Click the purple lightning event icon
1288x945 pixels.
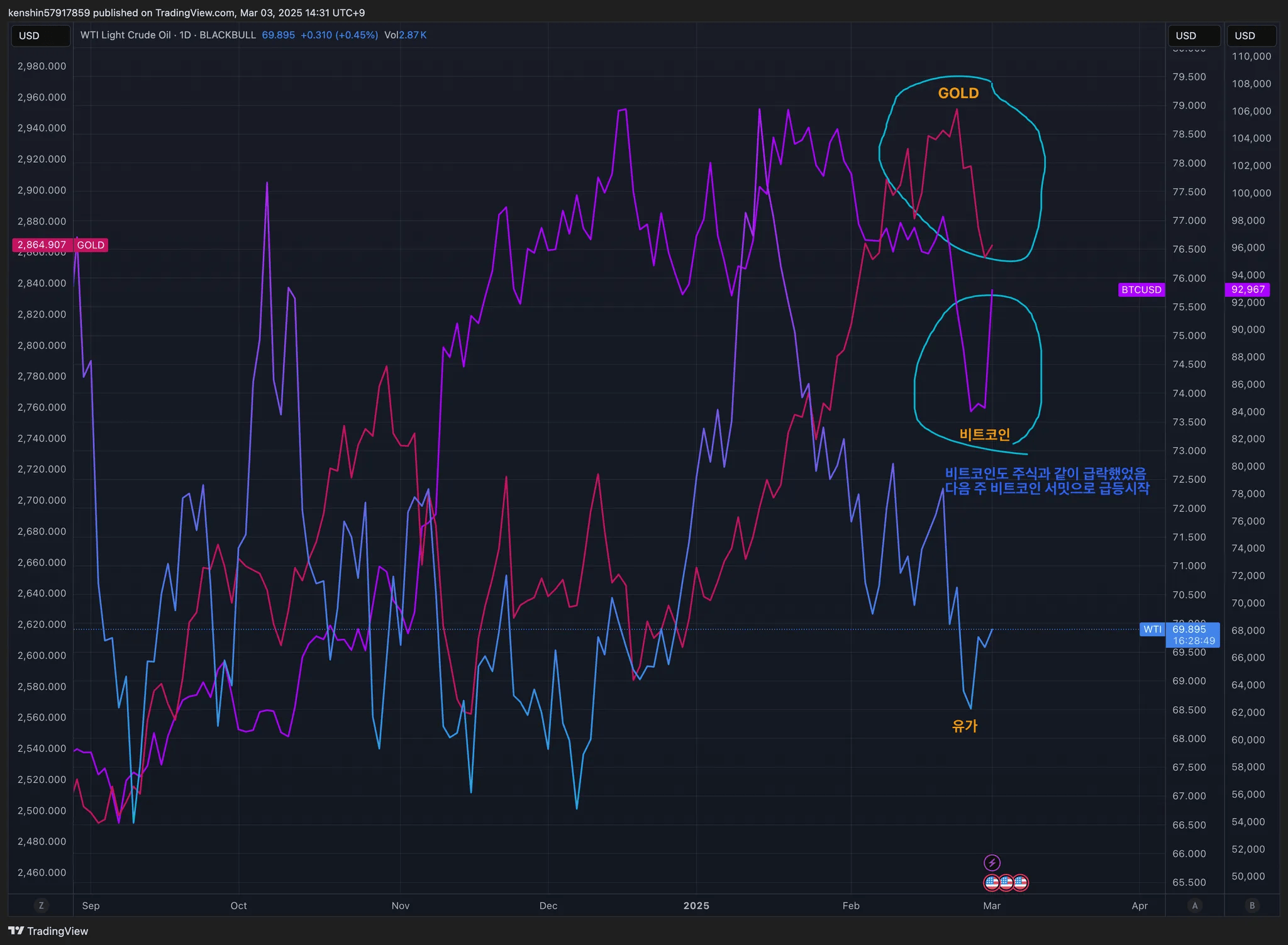[992, 863]
